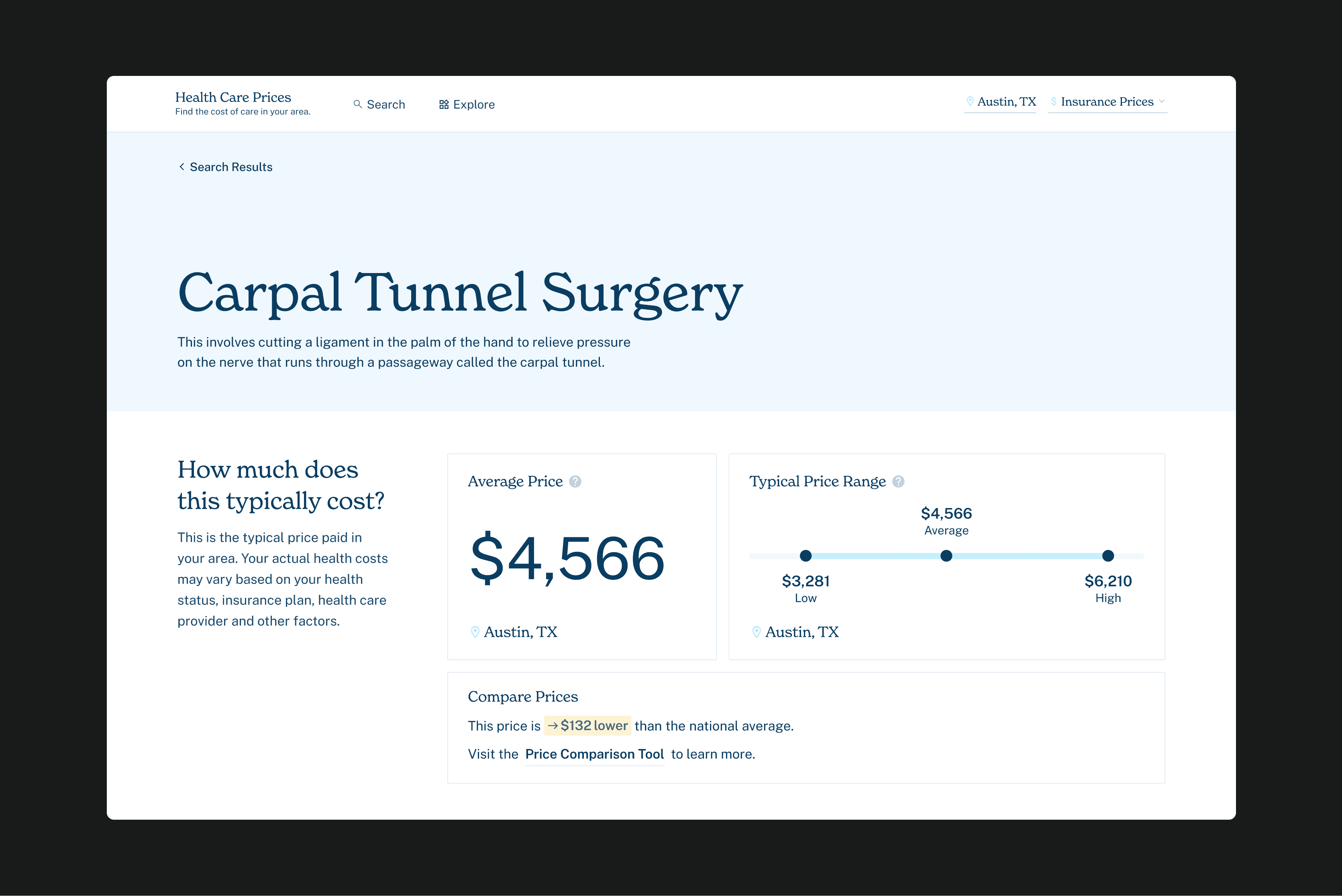Viewport: 1342px width, 896px height.
Task: Click the location pin in Average Price card
Action: pyautogui.click(x=475, y=632)
